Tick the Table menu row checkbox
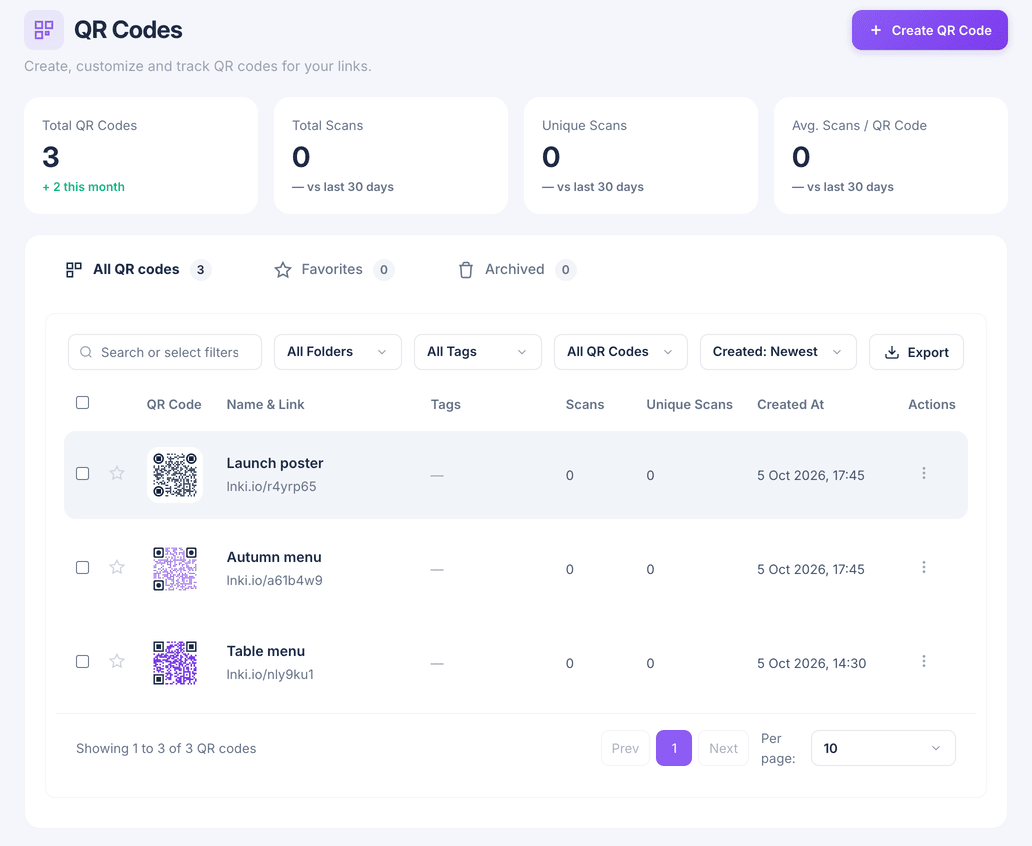Image resolution: width=1032 pixels, height=846 pixels. click(x=82, y=661)
